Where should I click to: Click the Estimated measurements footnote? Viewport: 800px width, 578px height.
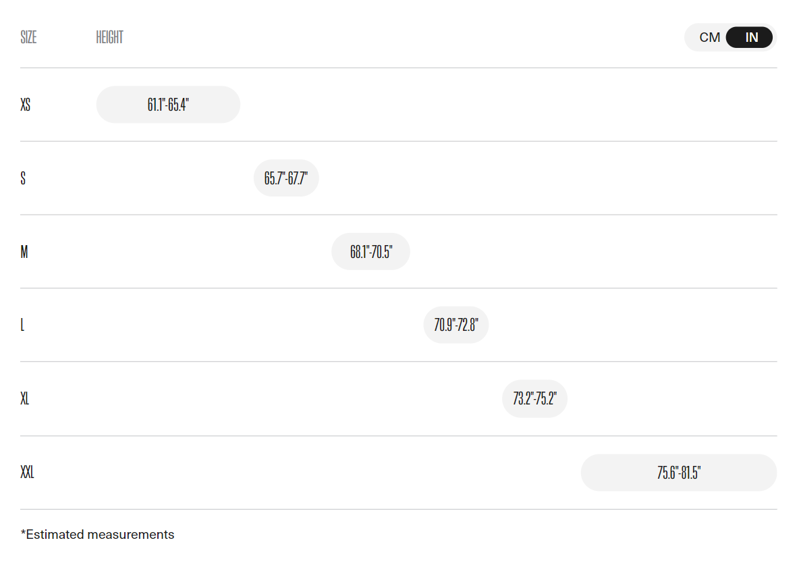click(97, 535)
